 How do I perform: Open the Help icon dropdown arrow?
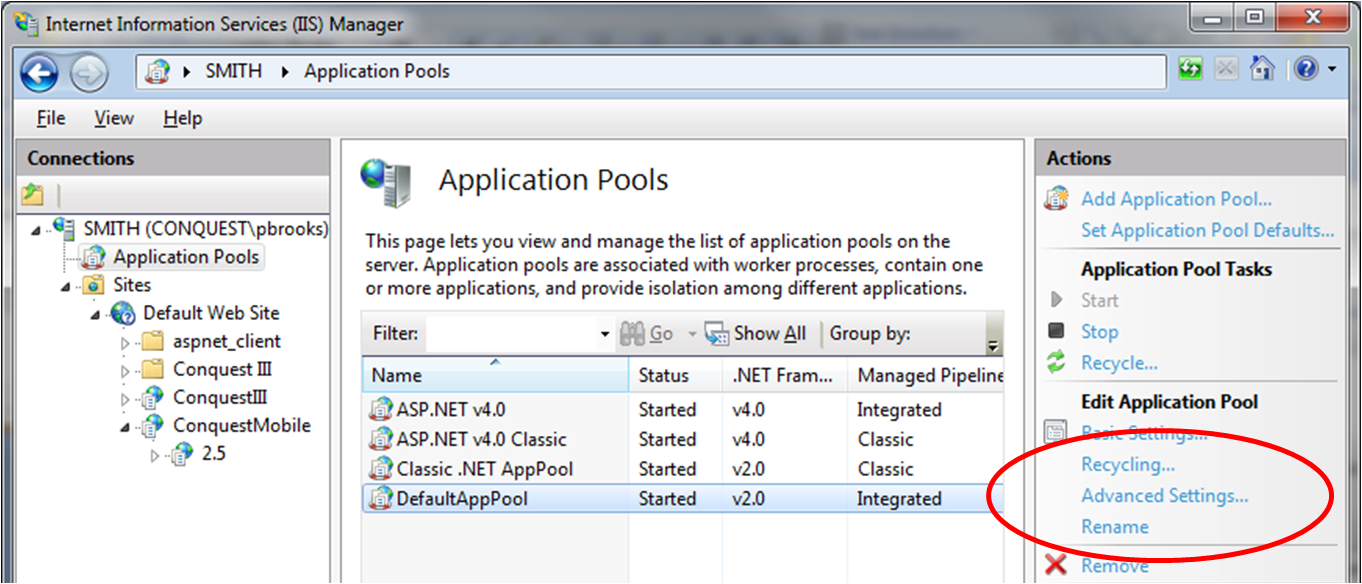click(1331, 70)
